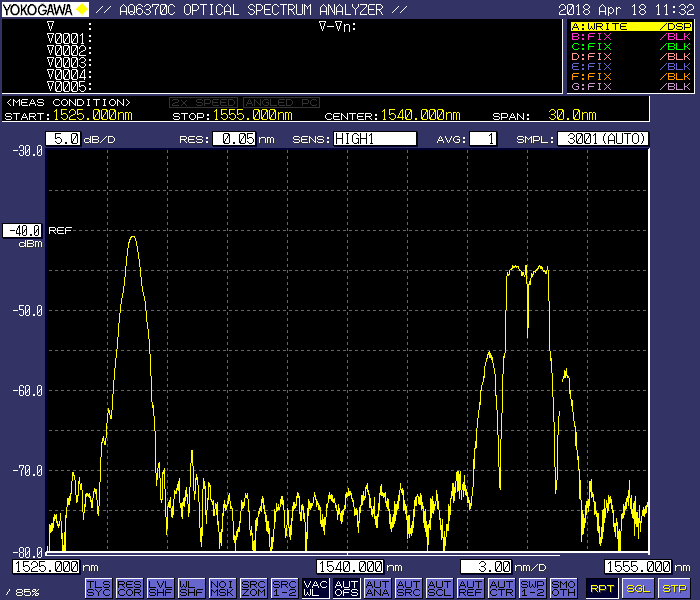Image resolution: width=700 pixels, height=600 pixels.
Task: Open the SENS HIGH1 sensitivity selector
Action: [374, 139]
